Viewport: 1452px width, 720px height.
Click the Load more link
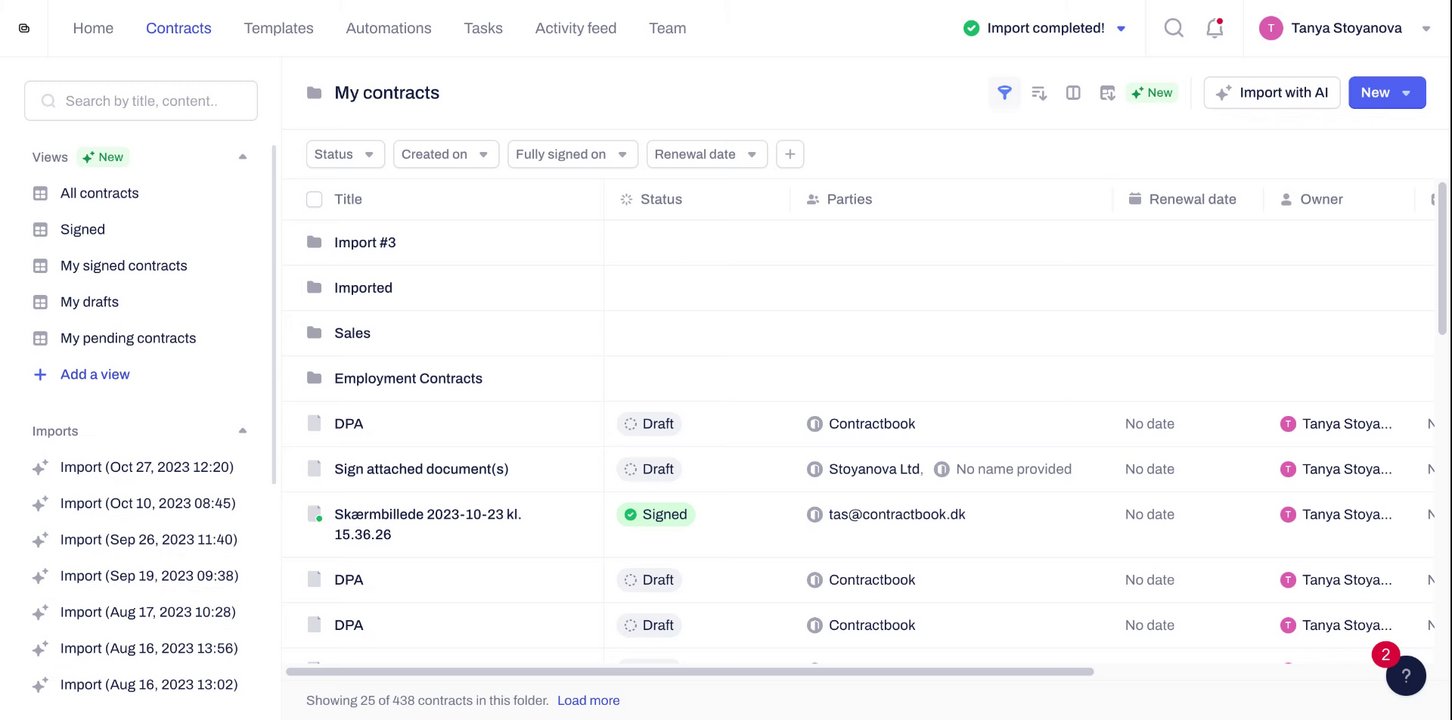tap(588, 700)
